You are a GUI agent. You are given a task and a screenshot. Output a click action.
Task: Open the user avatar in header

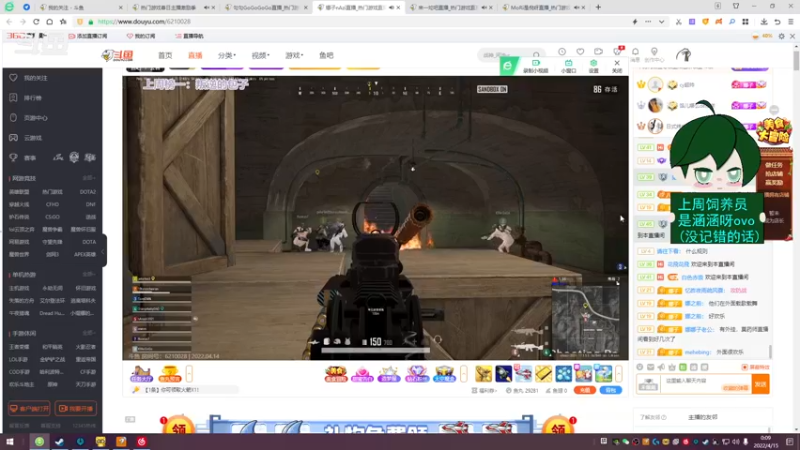684,55
